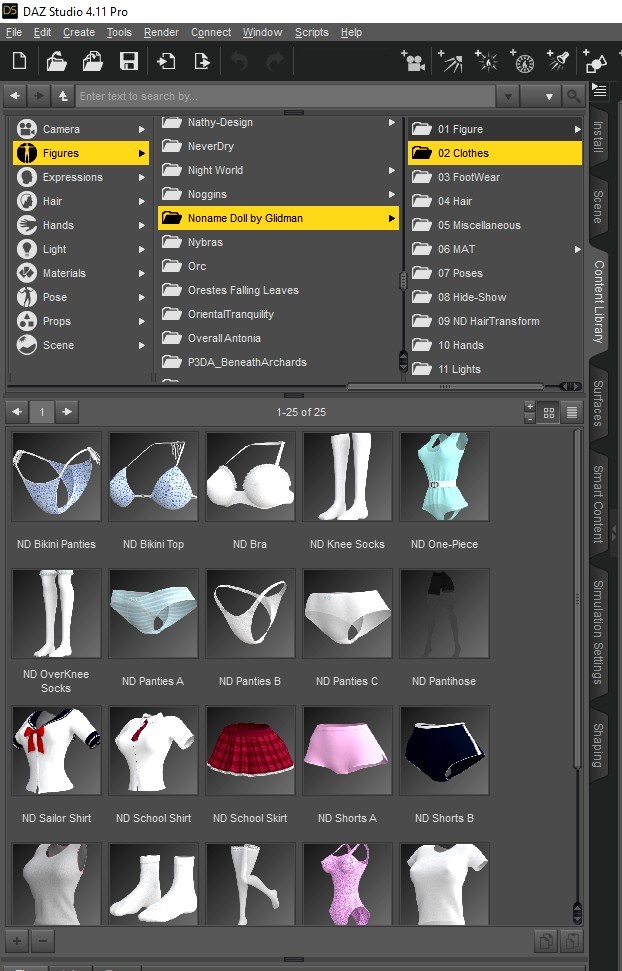Open the Create menu
Viewport: 622px width, 971px height.
point(79,32)
